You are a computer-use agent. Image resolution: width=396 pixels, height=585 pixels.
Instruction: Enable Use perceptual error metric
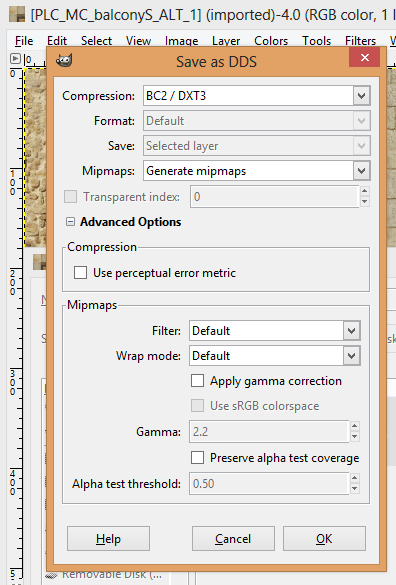tap(80, 273)
